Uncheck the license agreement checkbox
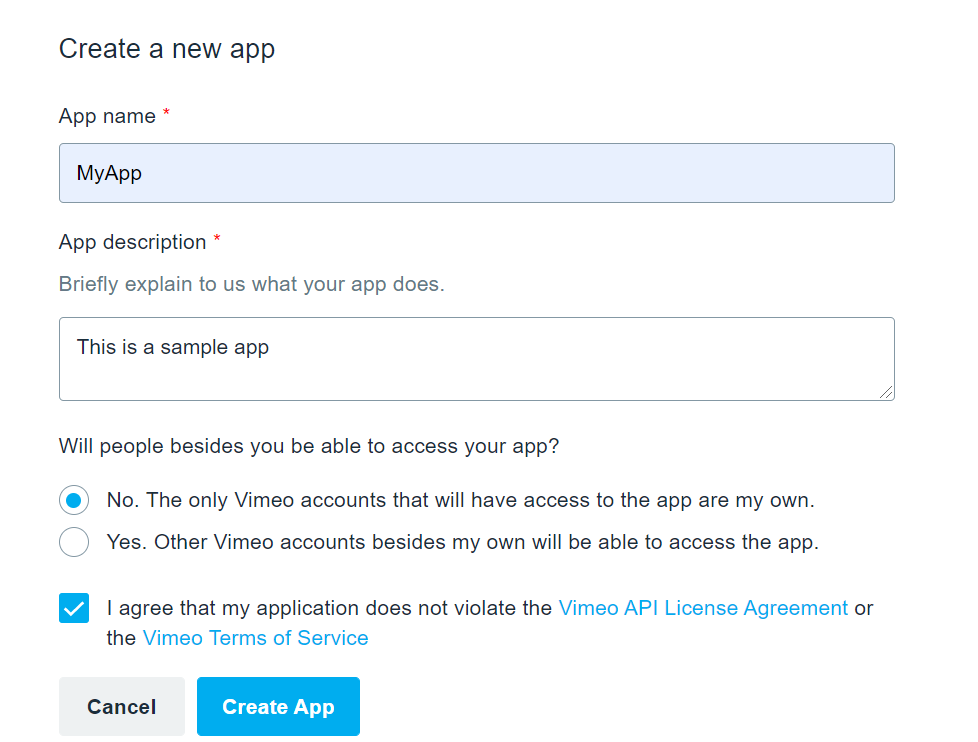 [74, 608]
